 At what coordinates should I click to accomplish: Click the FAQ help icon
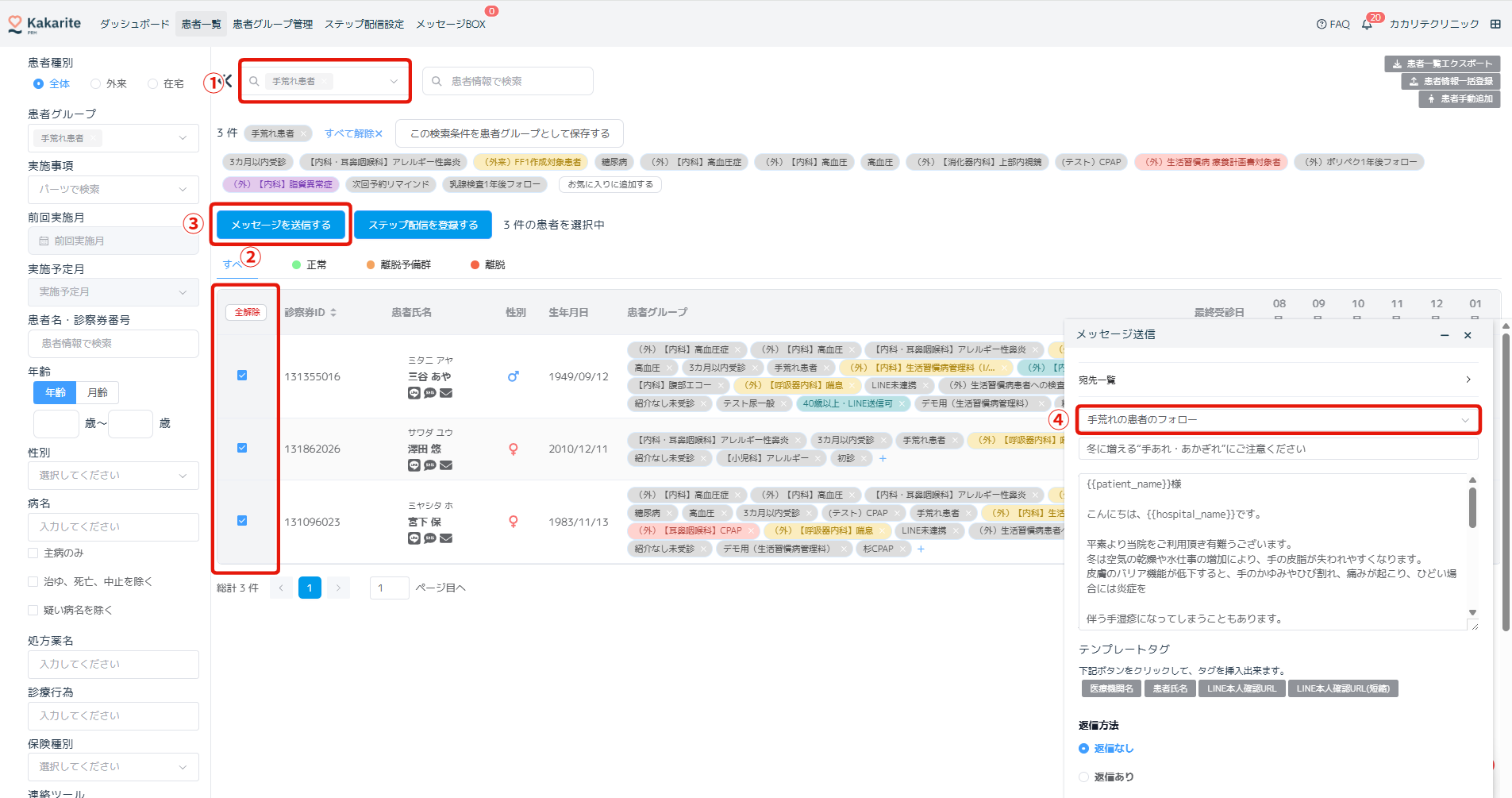tap(1322, 25)
